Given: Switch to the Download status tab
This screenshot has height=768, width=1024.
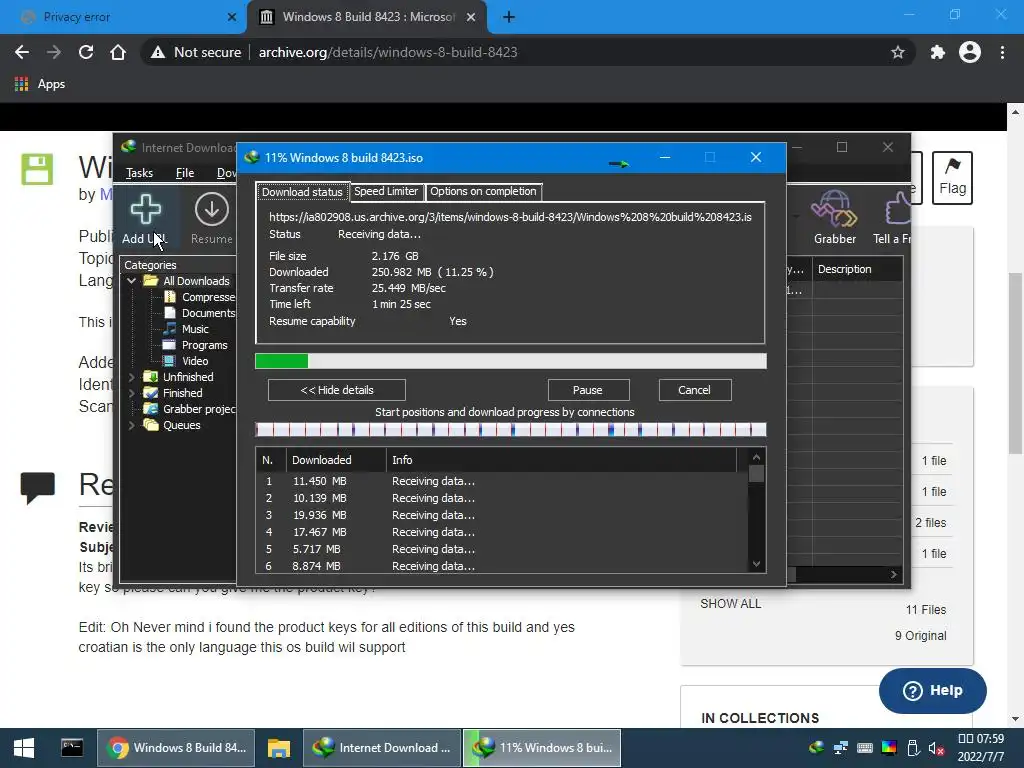Looking at the screenshot, I should click(x=302, y=192).
